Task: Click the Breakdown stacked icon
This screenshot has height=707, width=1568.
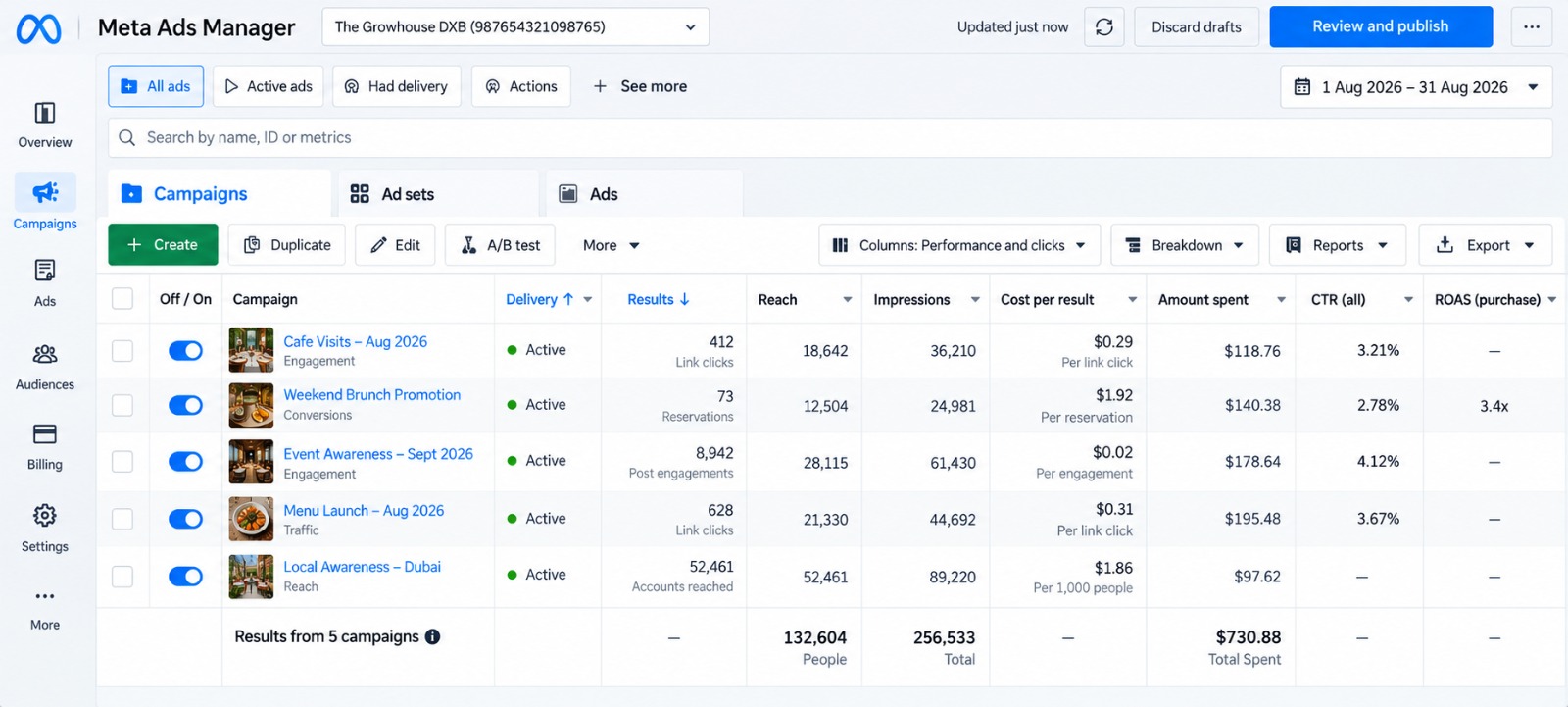Action: [1133, 245]
